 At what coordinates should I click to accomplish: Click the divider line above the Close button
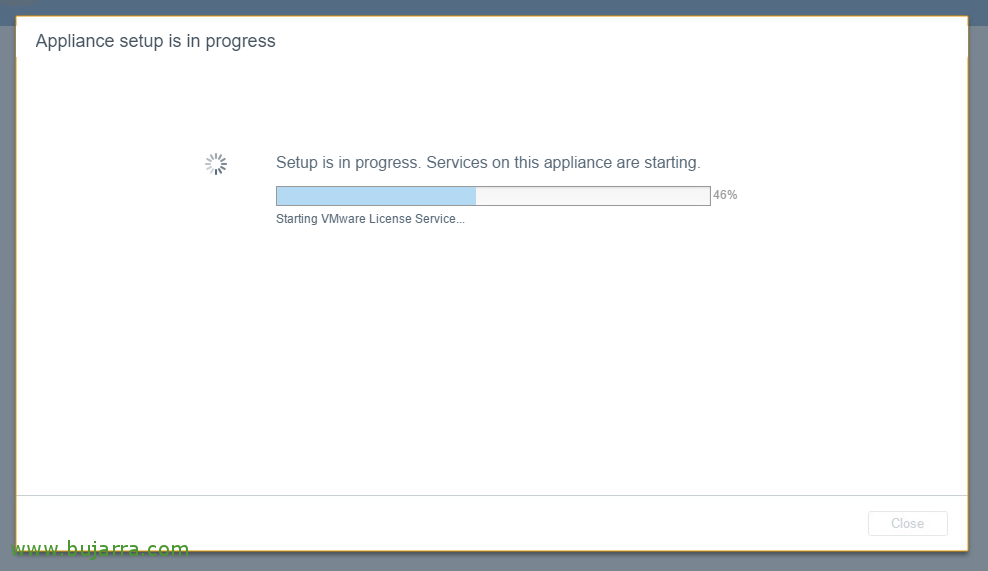(x=491, y=495)
